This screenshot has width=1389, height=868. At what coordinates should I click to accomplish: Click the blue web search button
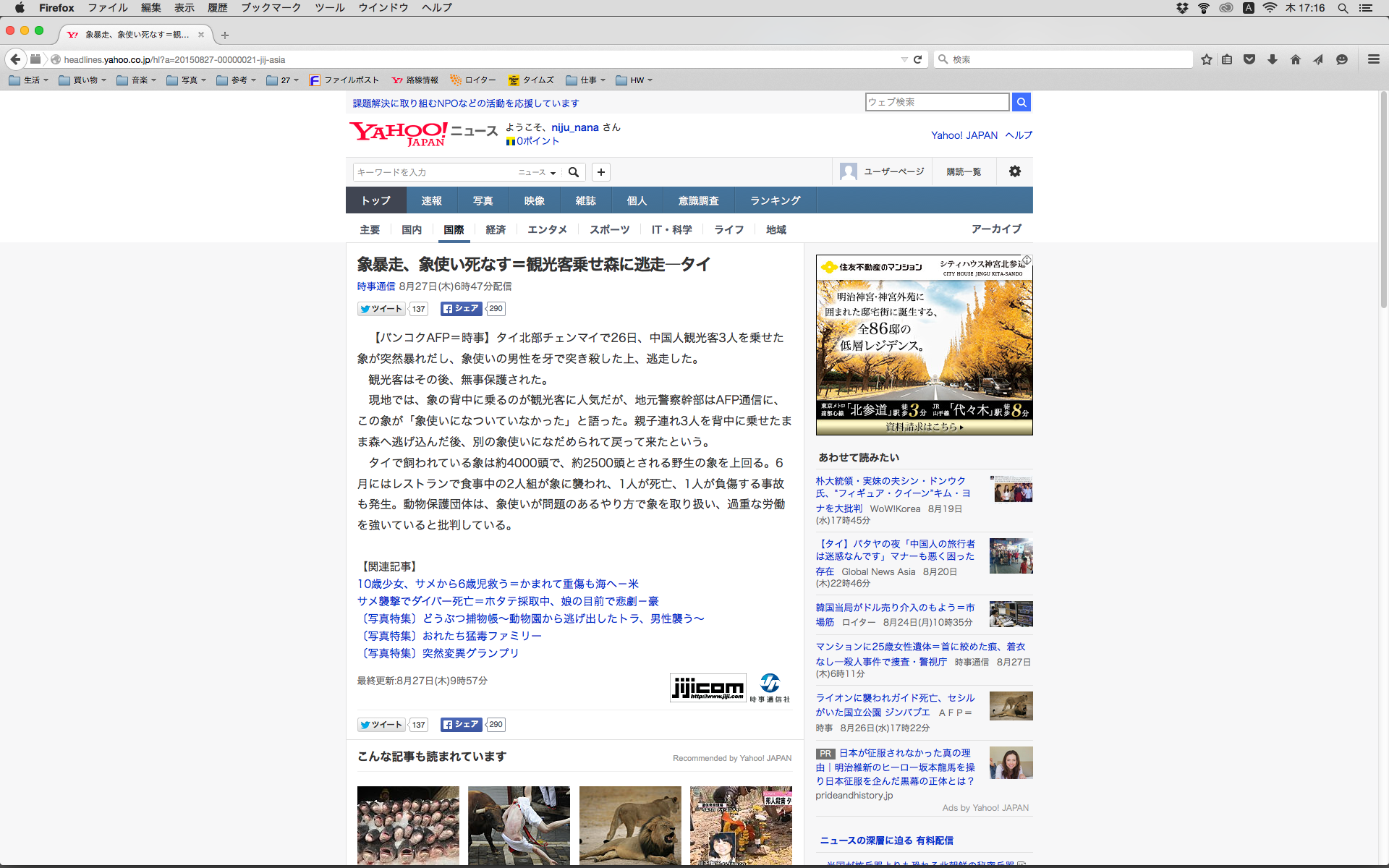[x=1021, y=102]
